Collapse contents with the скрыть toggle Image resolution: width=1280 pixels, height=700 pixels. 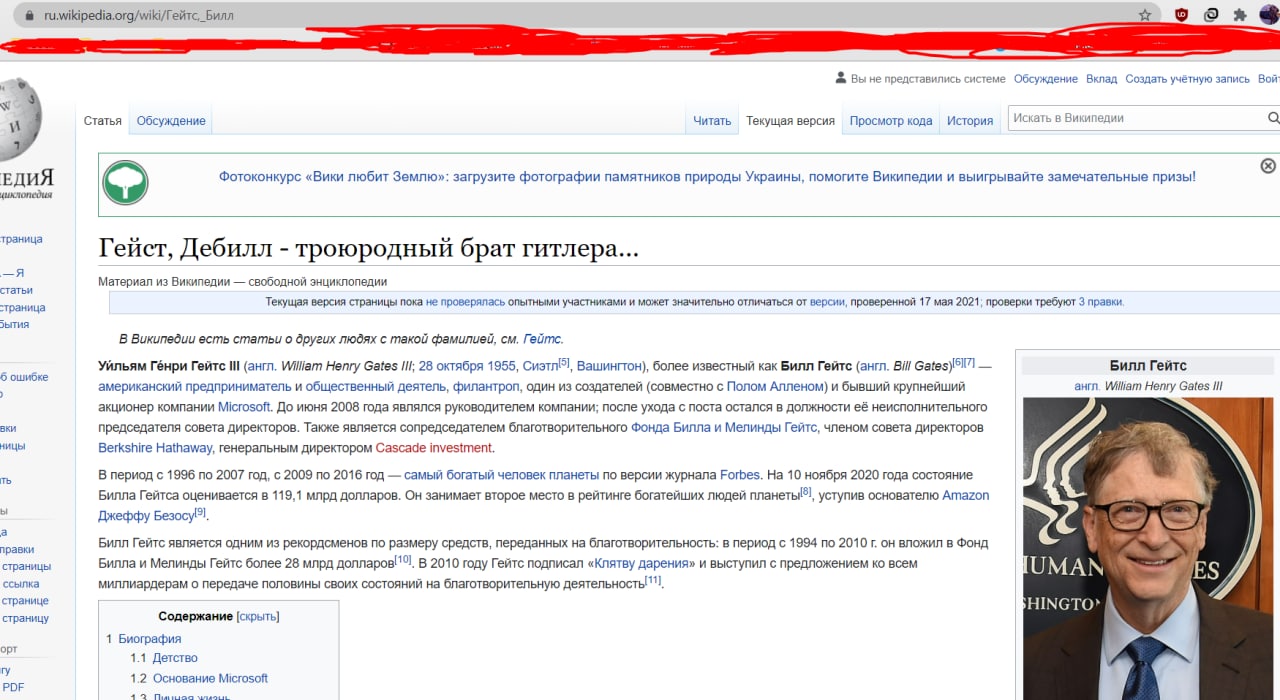pos(258,617)
